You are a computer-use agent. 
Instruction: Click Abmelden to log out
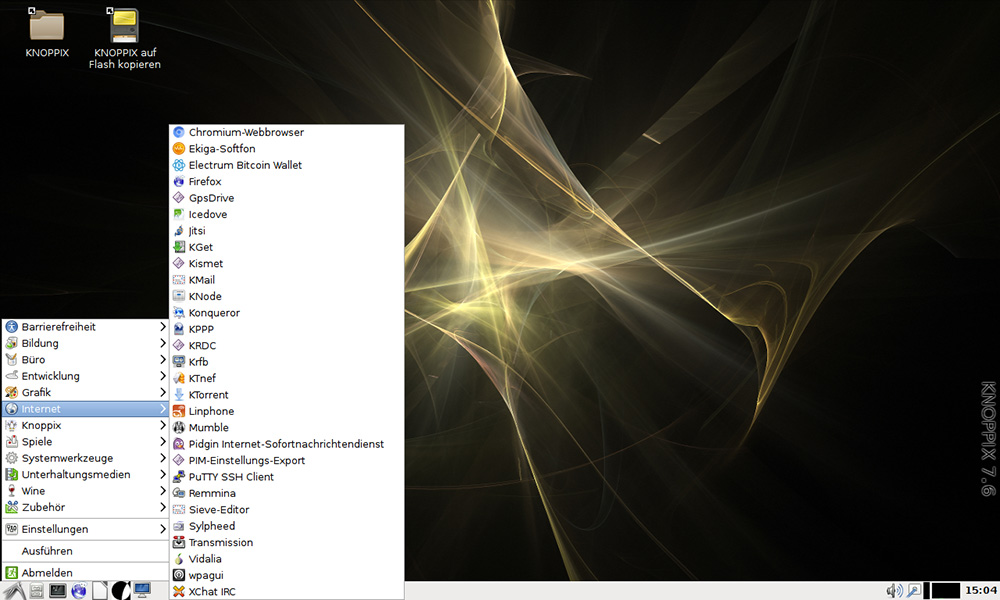click(46, 573)
